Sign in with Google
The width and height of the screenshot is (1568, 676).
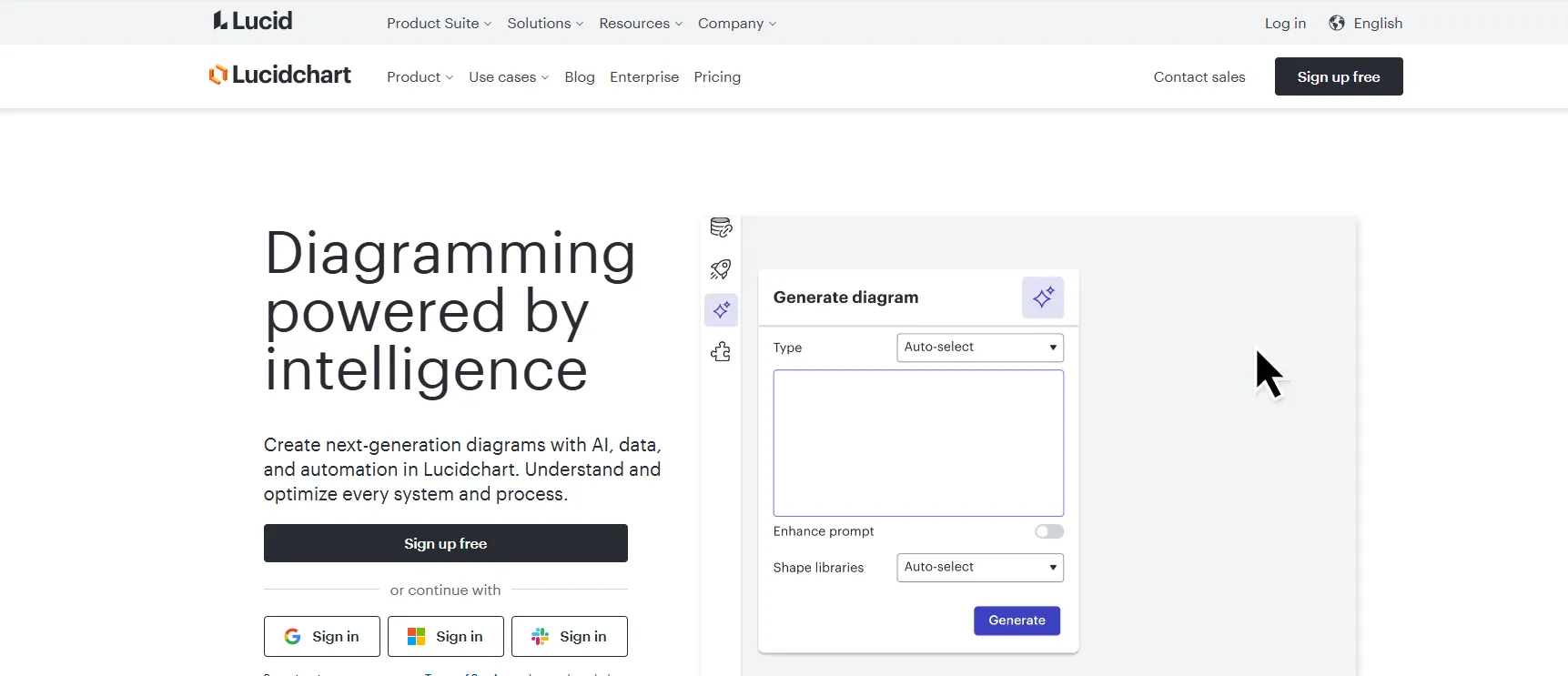point(322,637)
